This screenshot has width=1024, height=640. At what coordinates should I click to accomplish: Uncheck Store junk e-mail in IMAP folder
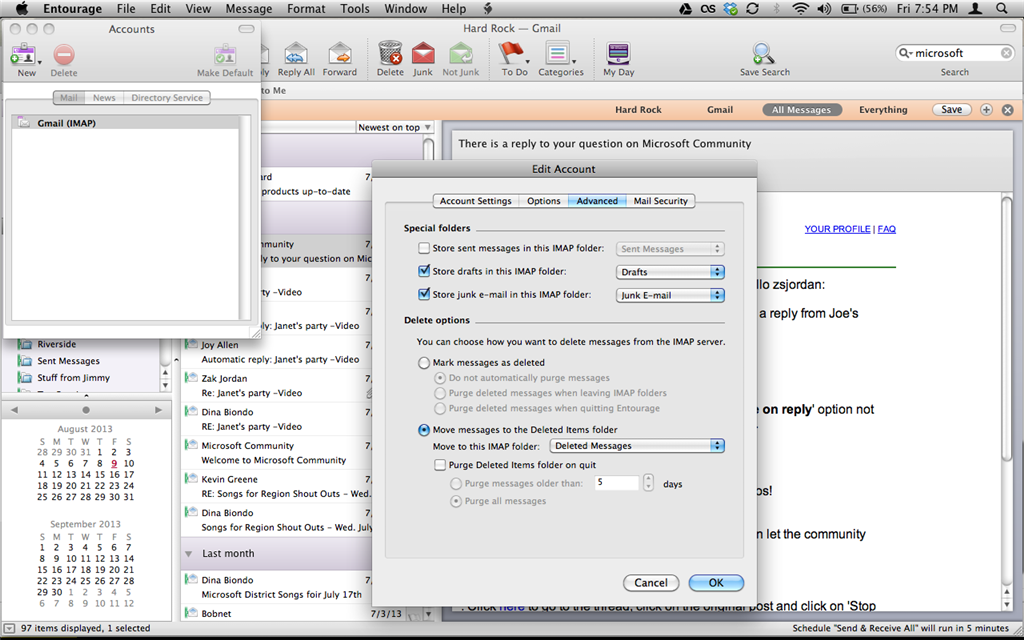point(424,294)
